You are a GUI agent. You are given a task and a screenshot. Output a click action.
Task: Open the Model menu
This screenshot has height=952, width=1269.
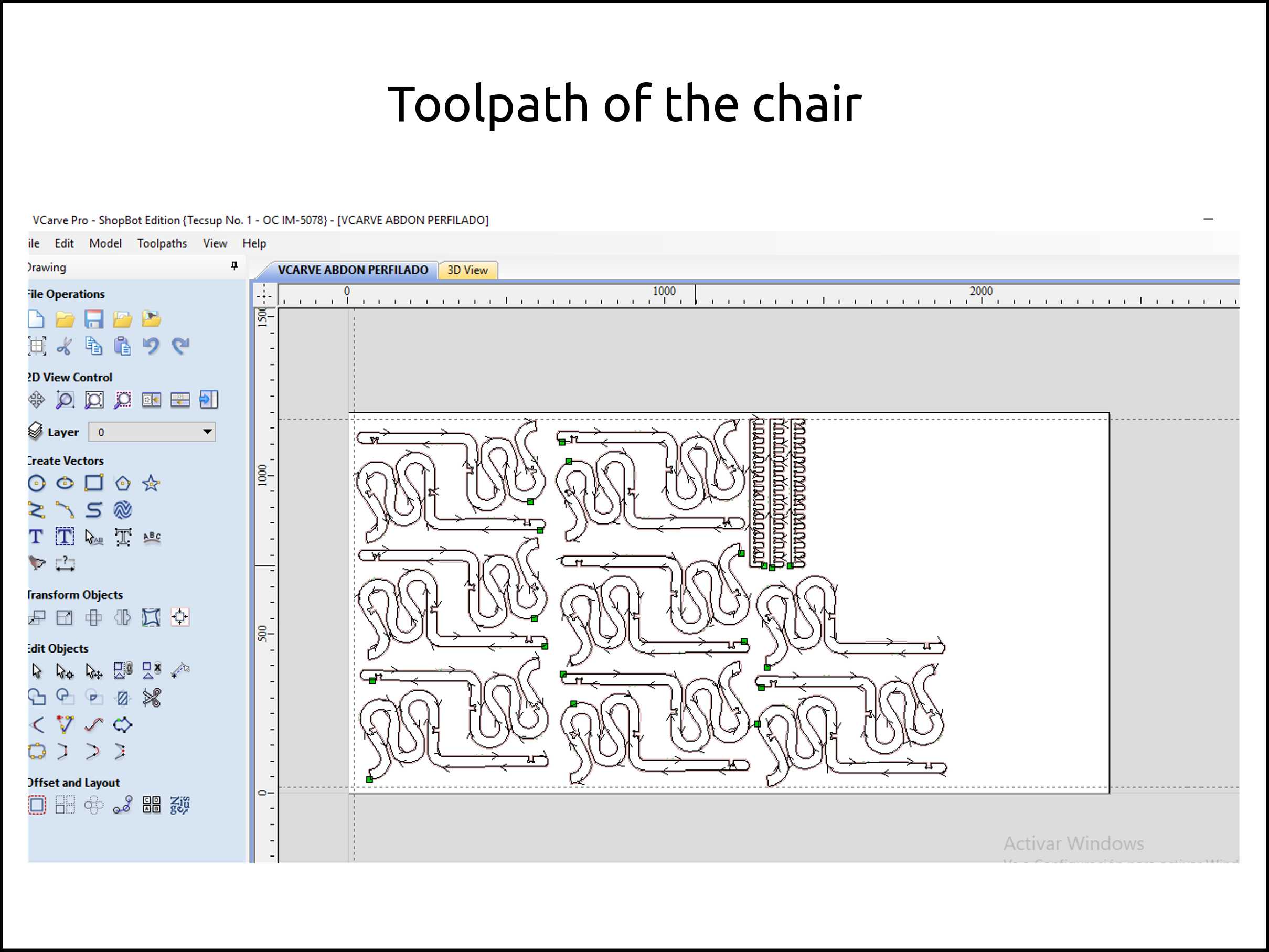(105, 243)
